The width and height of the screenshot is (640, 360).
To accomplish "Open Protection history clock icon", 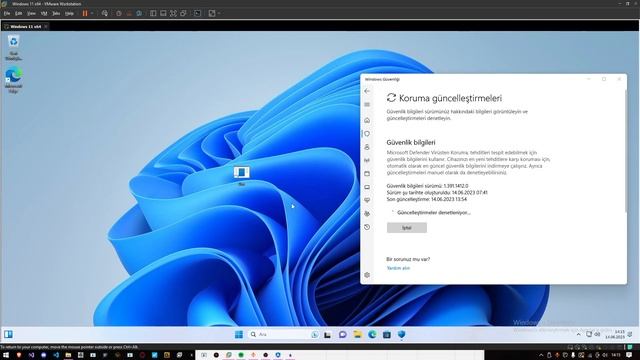I will (x=367, y=227).
